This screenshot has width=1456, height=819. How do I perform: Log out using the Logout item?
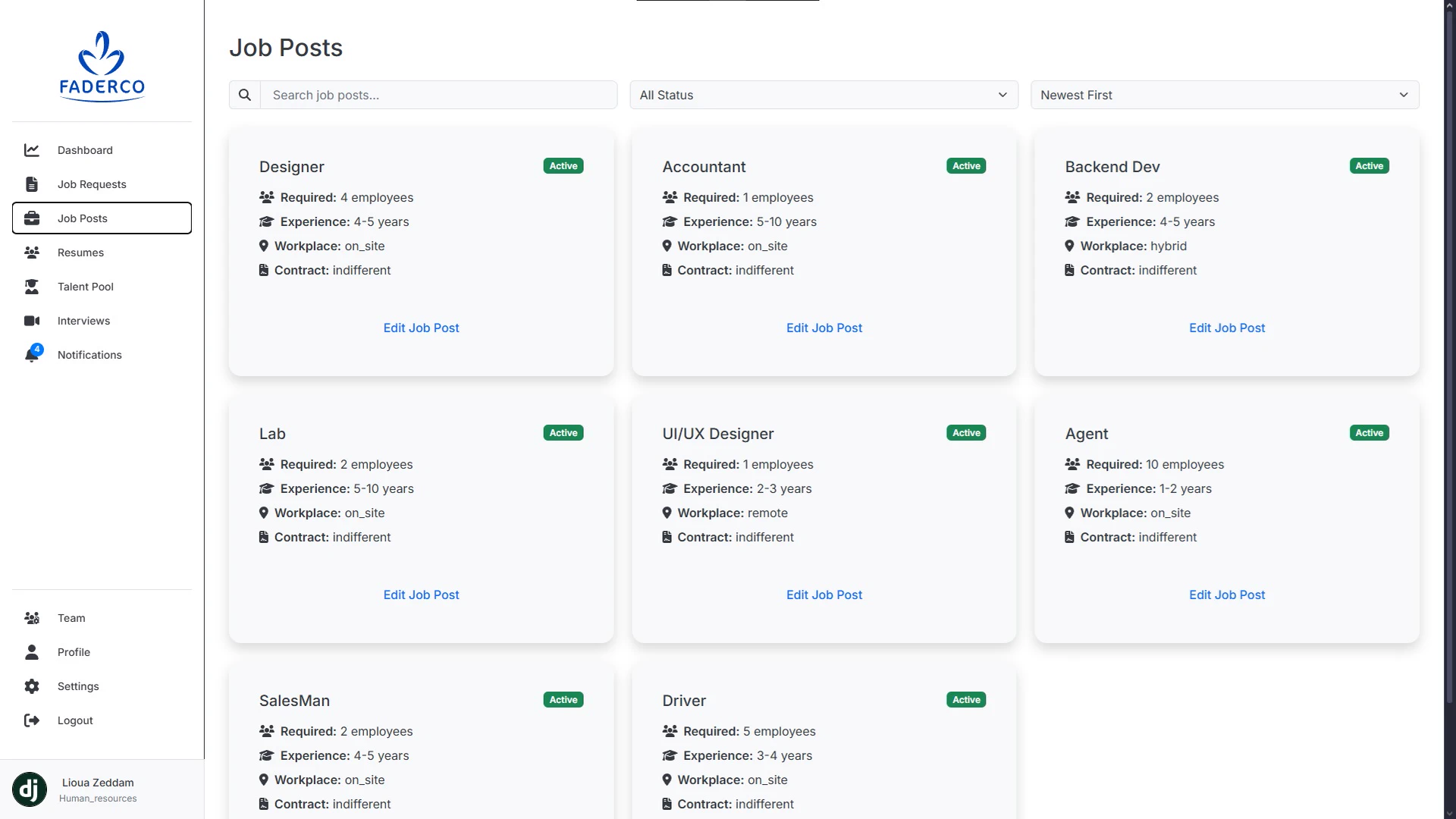[x=102, y=720]
